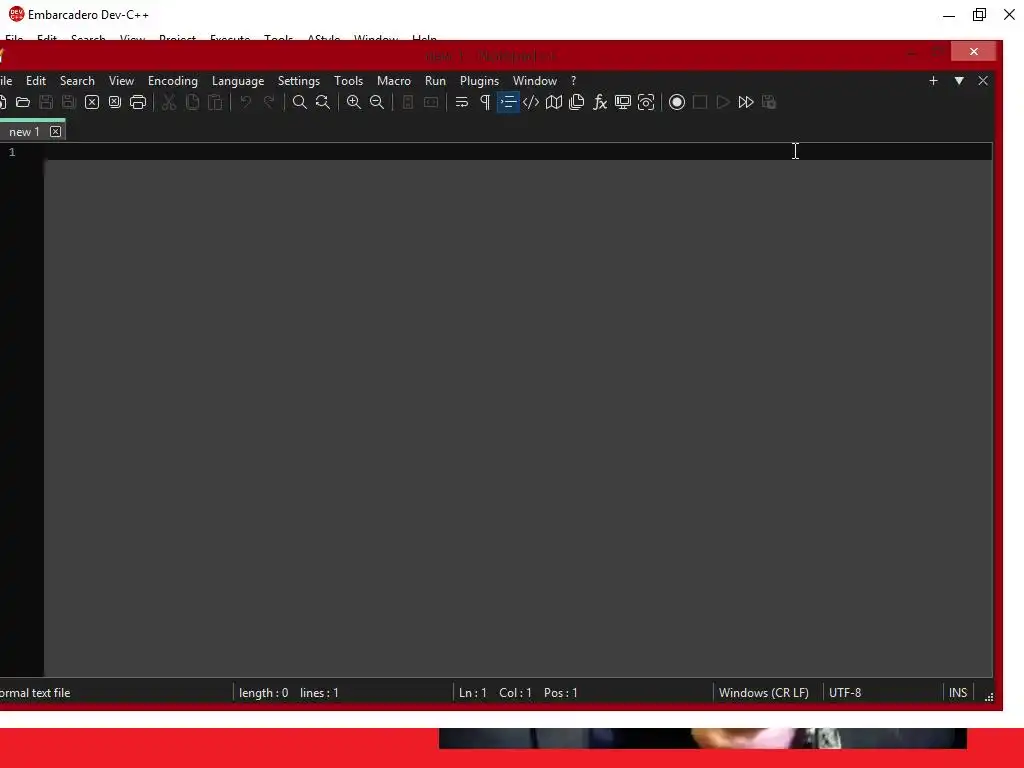This screenshot has width=1024, height=768.
Task: Click the Zoom Out icon
Action: coord(377,102)
